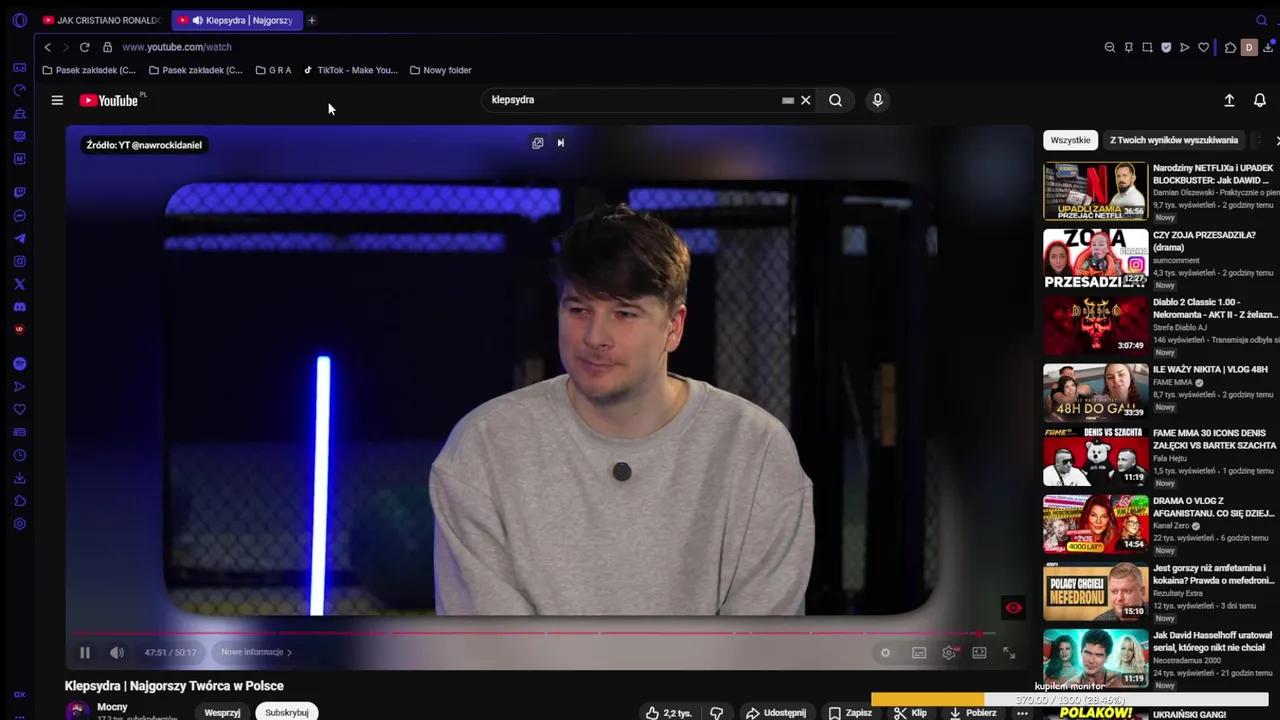Open sidebar settings gear

[x=19, y=524]
